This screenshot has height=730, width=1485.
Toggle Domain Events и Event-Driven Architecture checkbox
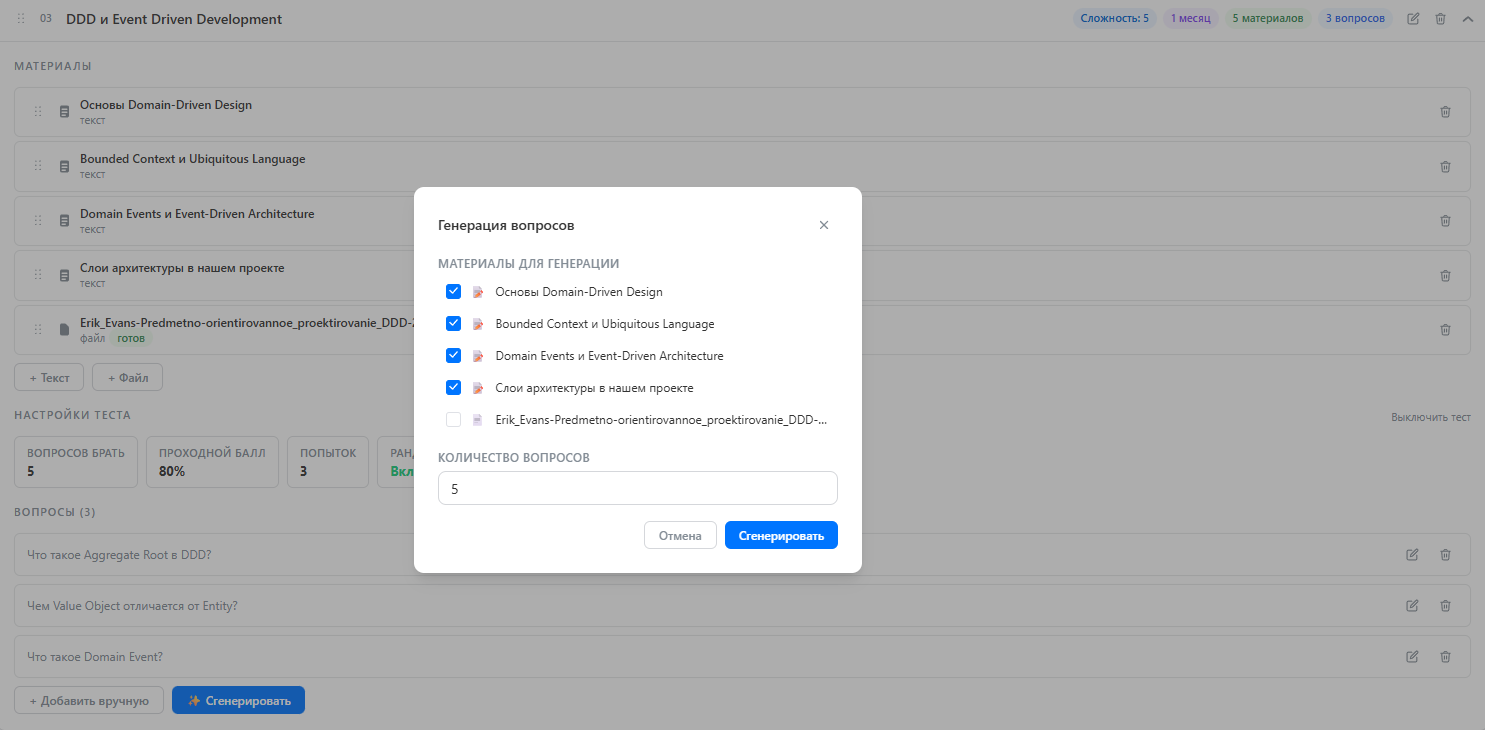454,356
